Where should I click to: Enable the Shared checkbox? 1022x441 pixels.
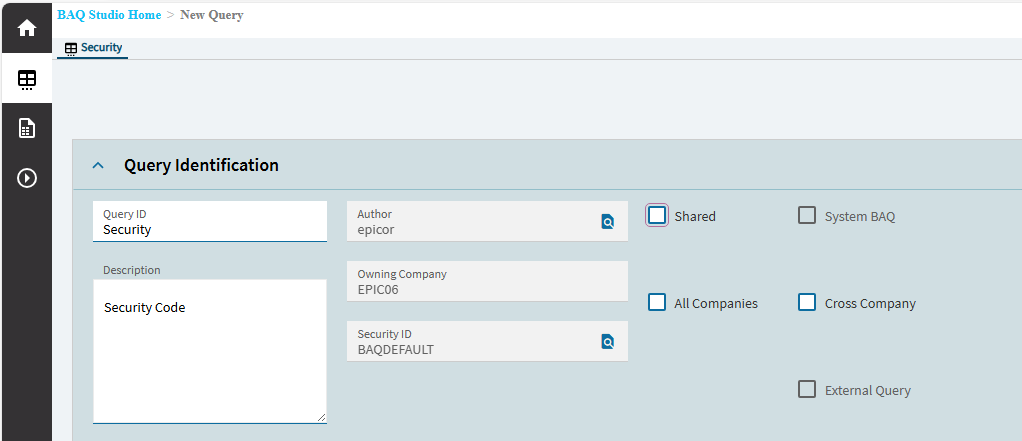657,216
